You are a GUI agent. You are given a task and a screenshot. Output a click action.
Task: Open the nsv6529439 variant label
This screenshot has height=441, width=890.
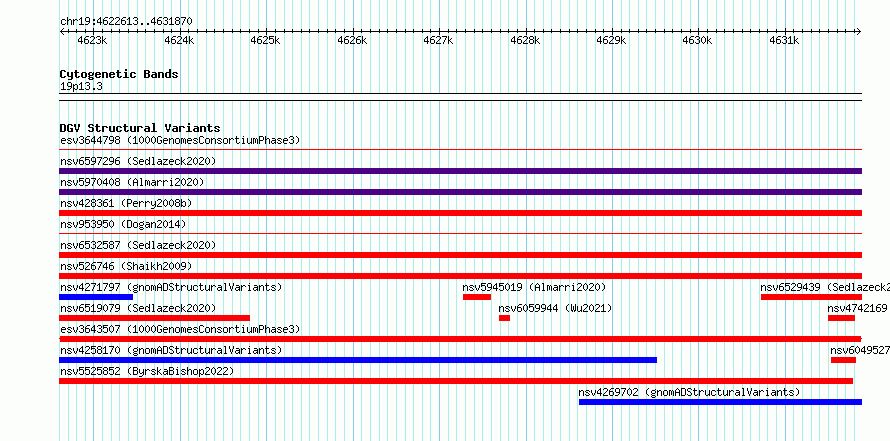coord(825,287)
